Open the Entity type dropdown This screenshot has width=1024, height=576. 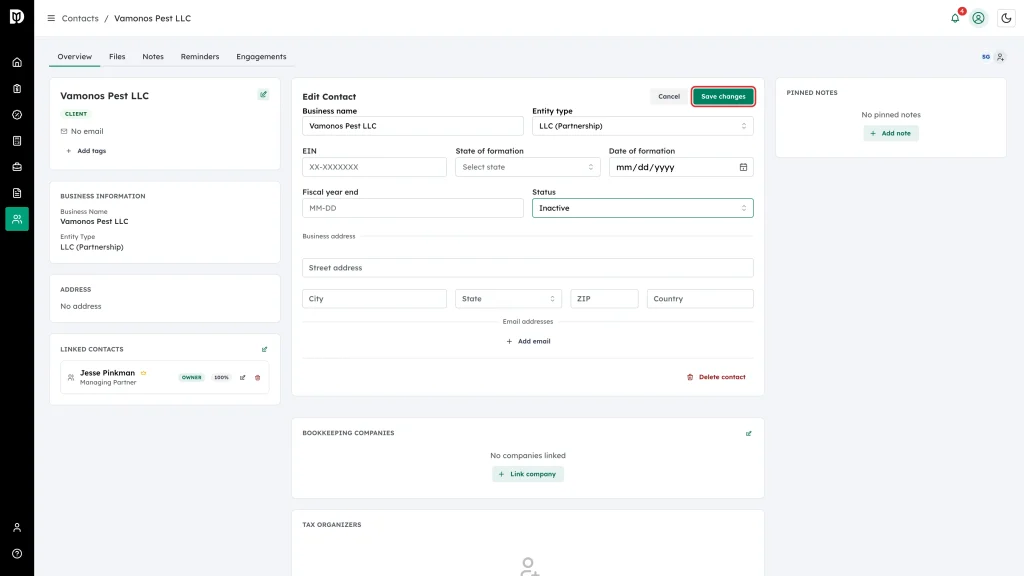[x=643, y=126]
